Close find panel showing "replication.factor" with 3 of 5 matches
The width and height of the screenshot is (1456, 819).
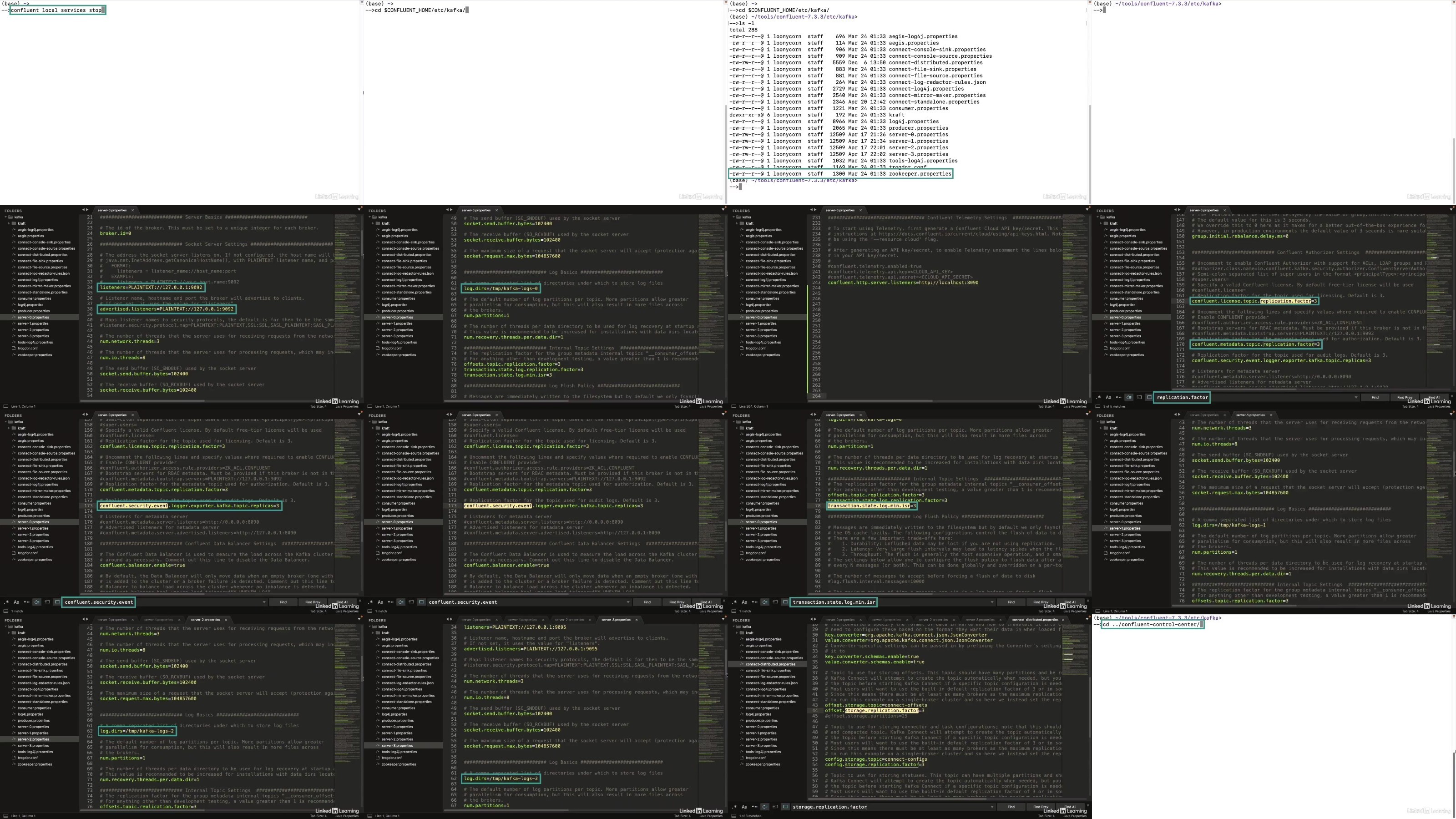[x=1452, y=396]
